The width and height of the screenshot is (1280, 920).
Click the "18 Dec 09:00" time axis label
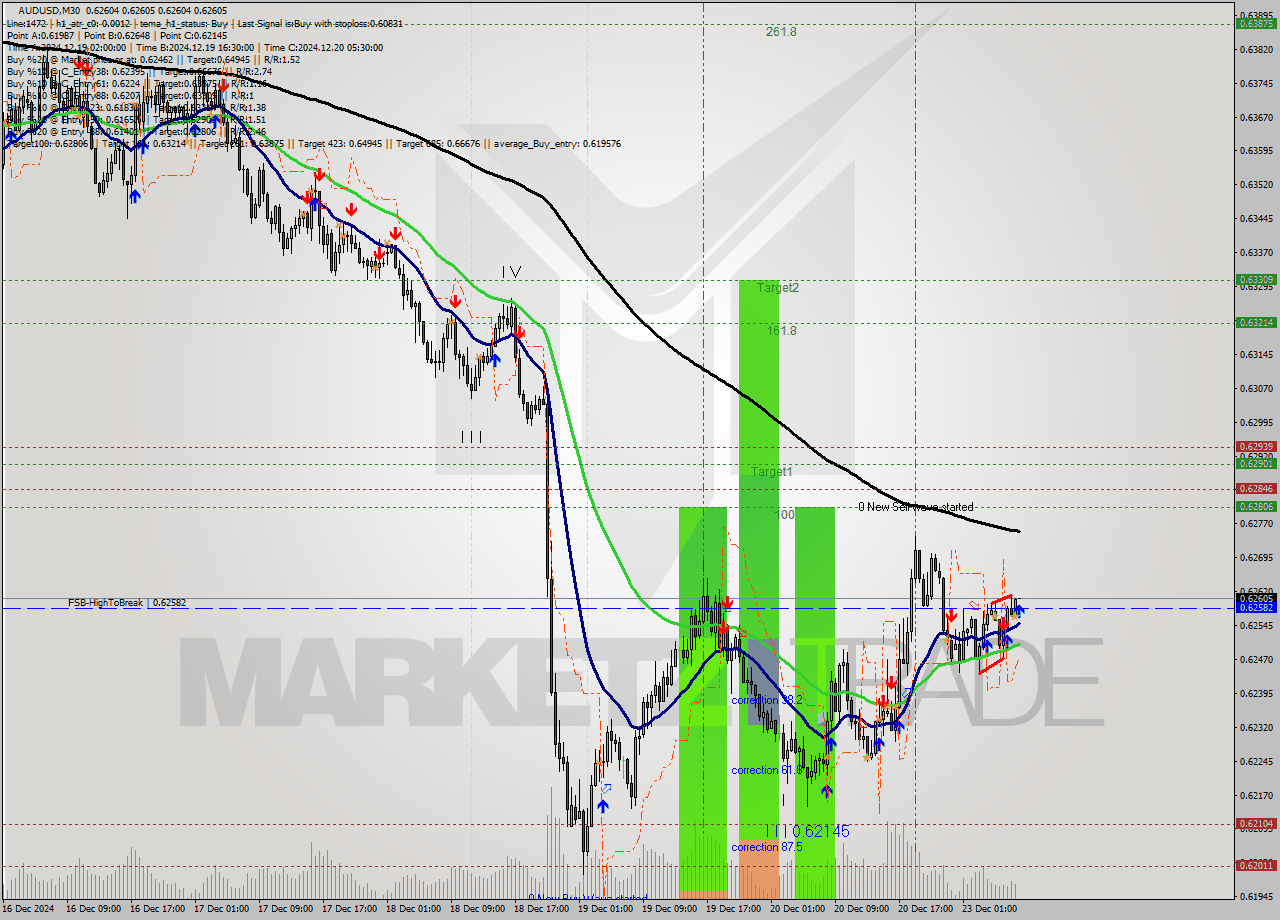click(479, 909)
